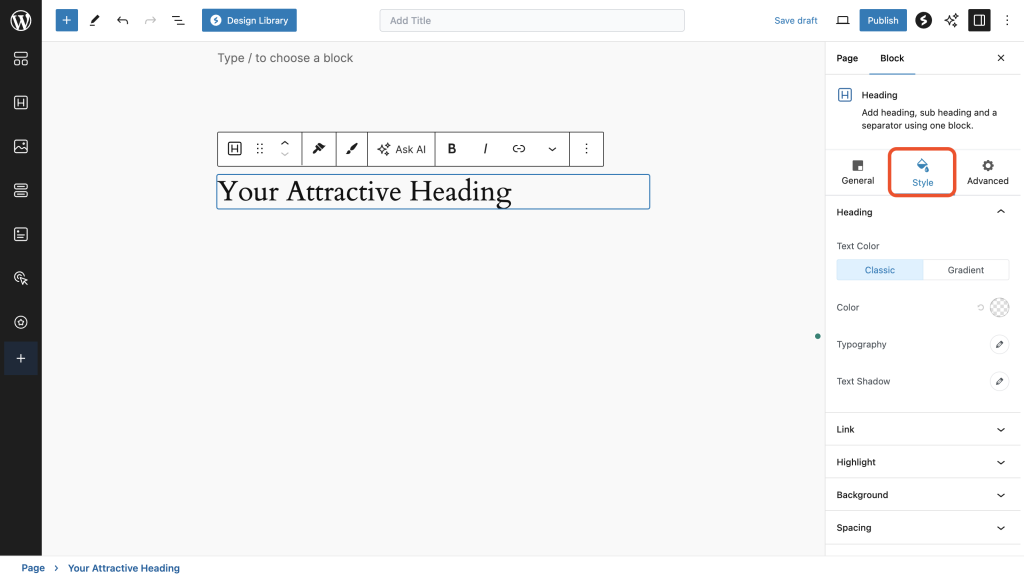The image size is (1024, 580).
Task: Click the paste style brush icon
Action: (x=351, y=149)
